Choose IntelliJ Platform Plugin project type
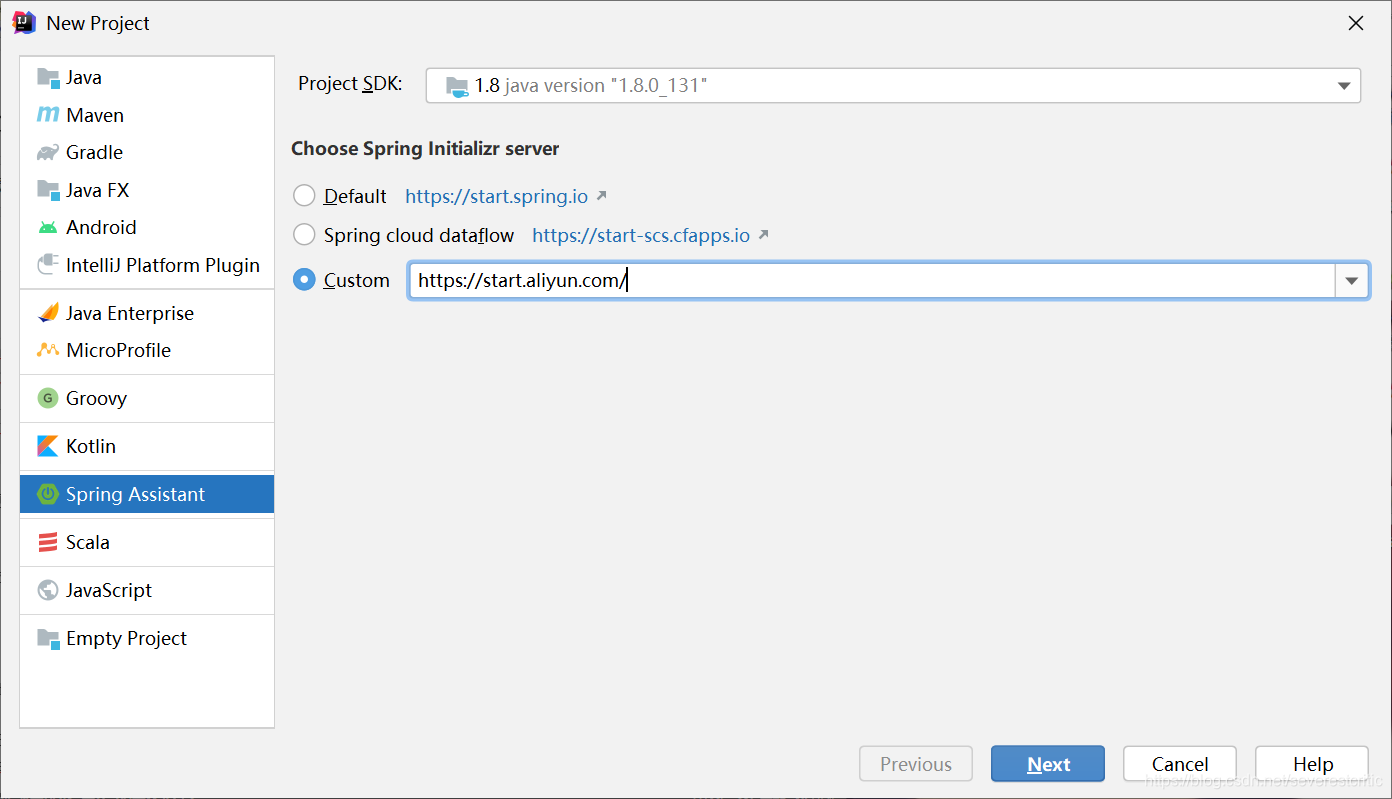 tap(147, 265)
